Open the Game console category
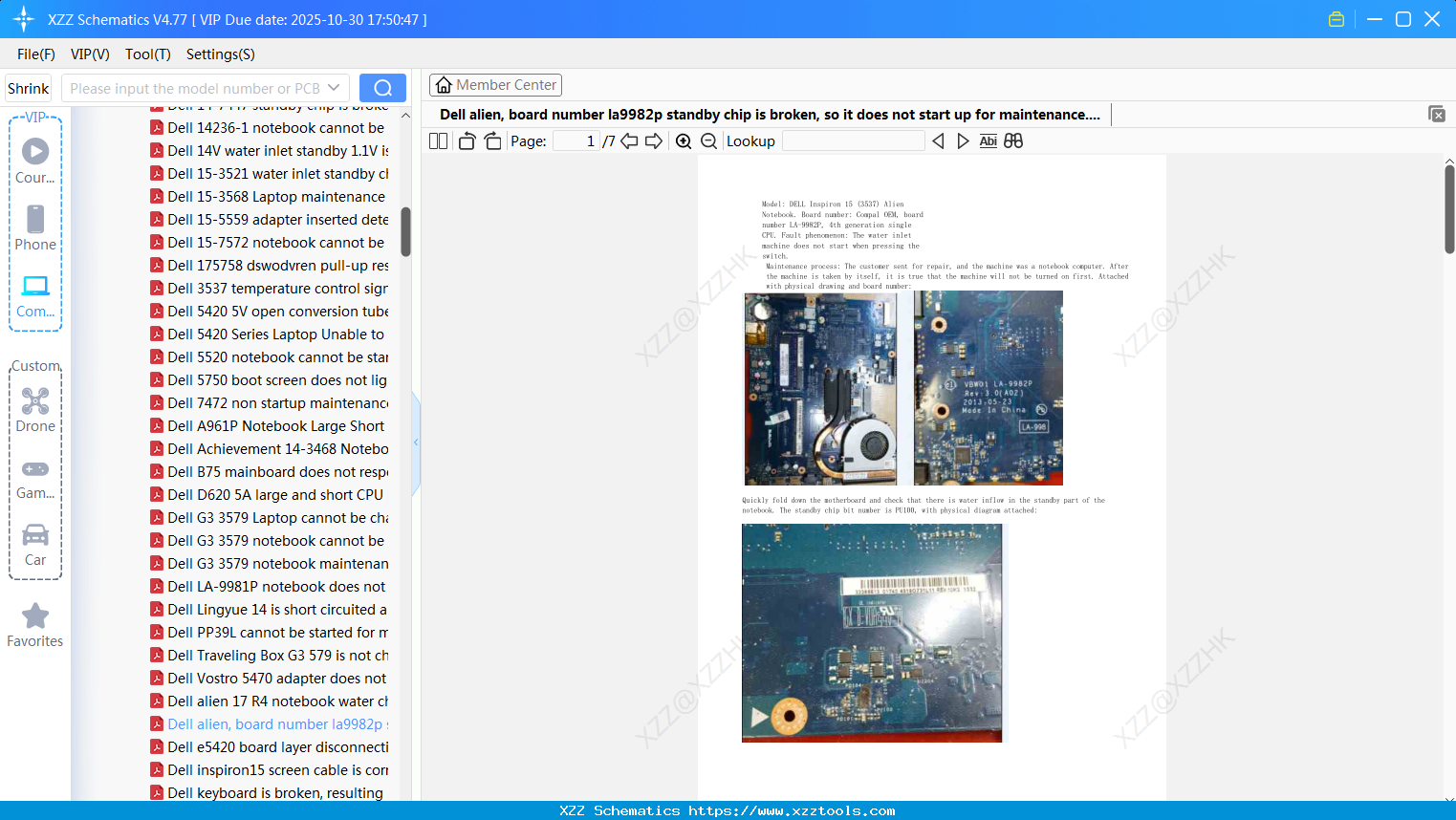 point(35,478)
